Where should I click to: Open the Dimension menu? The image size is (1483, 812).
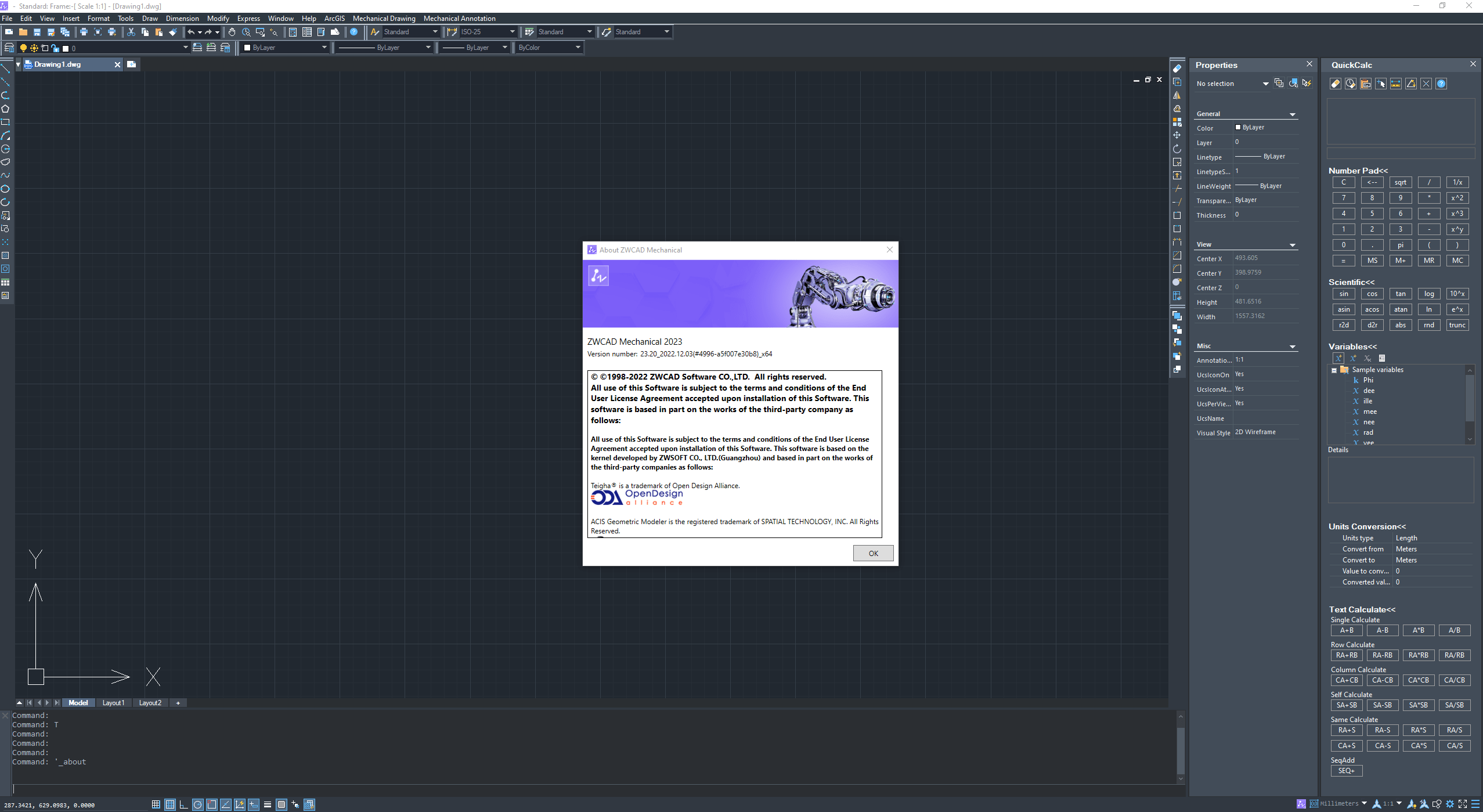click(x=182, y=19)
